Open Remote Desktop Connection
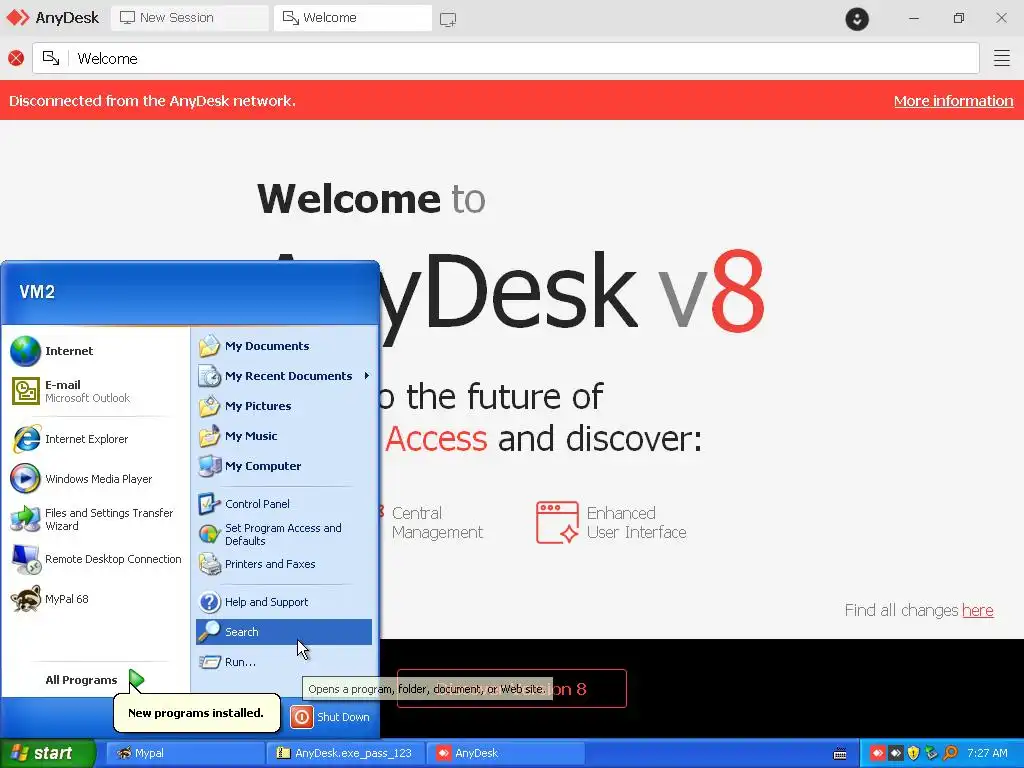 coord(96,559)
